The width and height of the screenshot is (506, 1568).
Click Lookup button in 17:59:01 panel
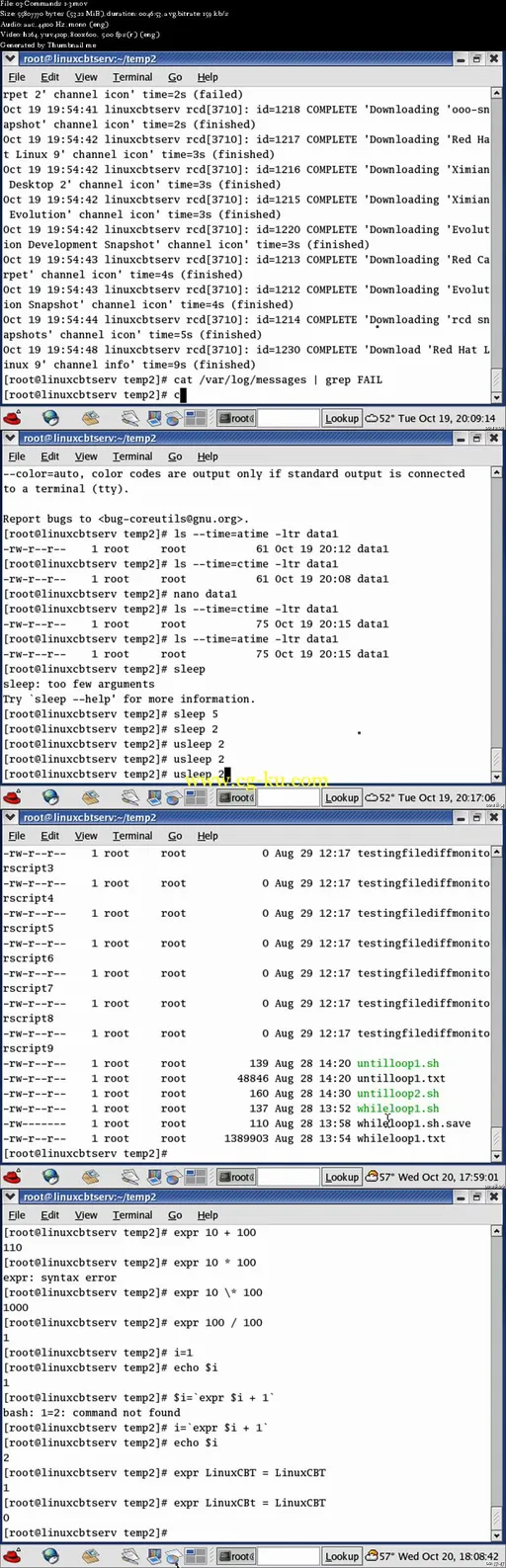pos(342,1177)
